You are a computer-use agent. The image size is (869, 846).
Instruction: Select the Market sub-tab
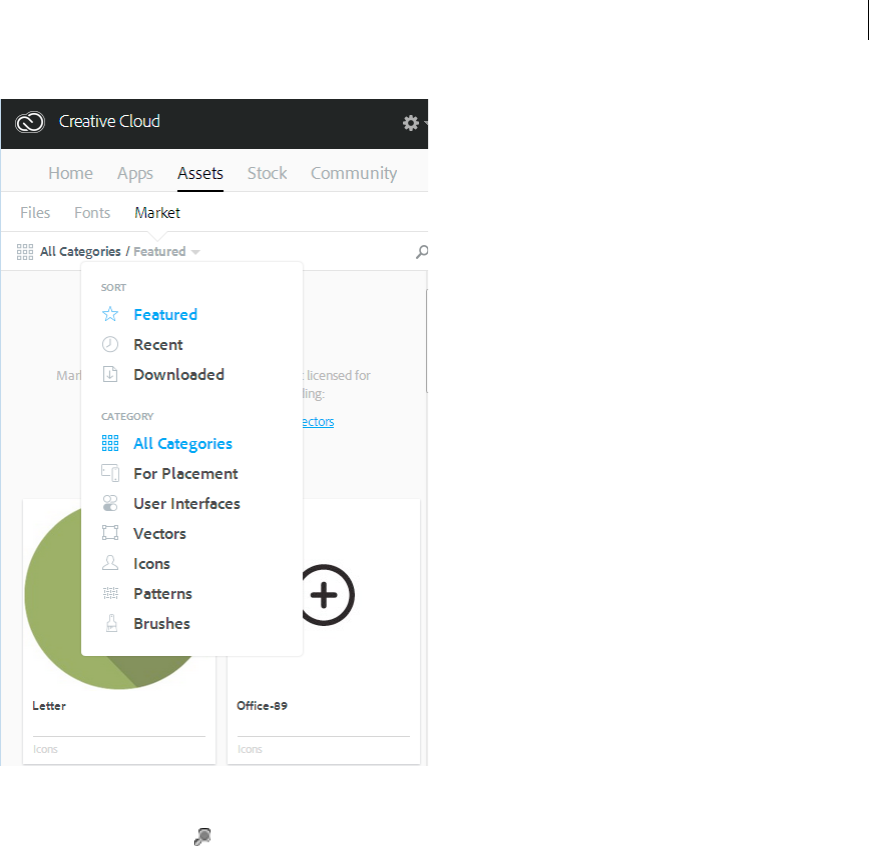157,213
